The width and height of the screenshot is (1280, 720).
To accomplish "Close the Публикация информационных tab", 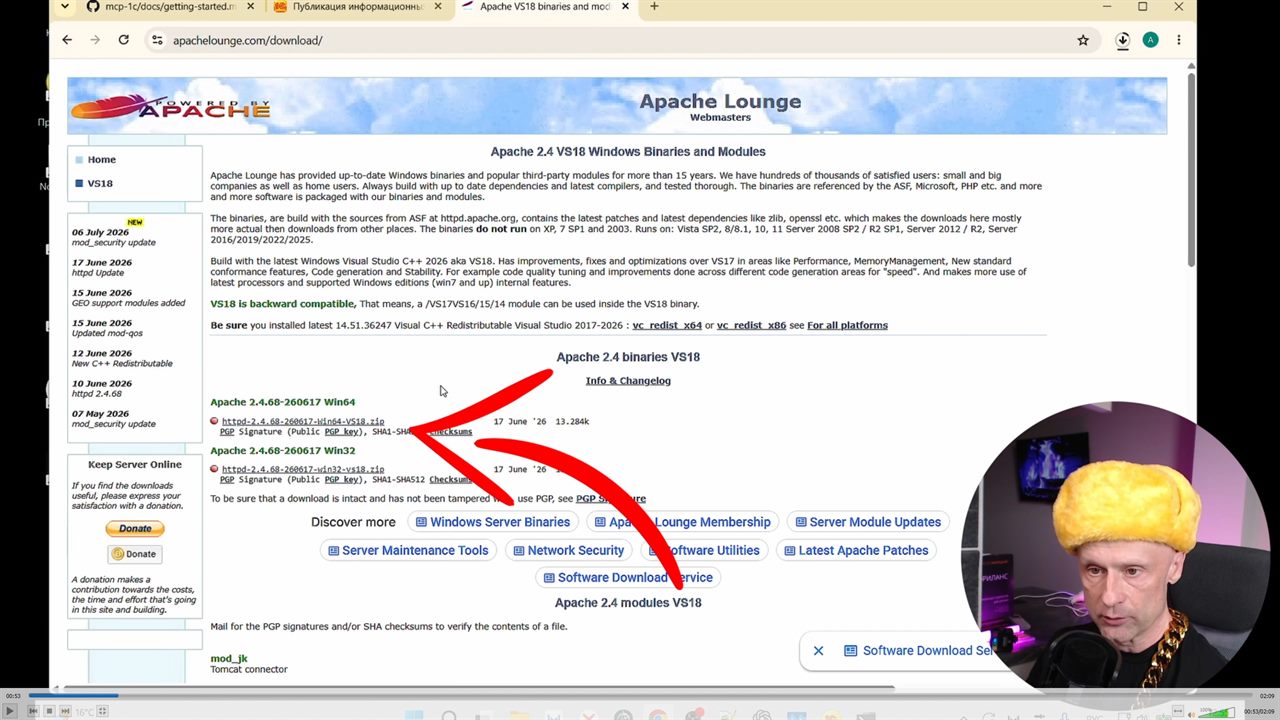I will [x=437, y=7].
